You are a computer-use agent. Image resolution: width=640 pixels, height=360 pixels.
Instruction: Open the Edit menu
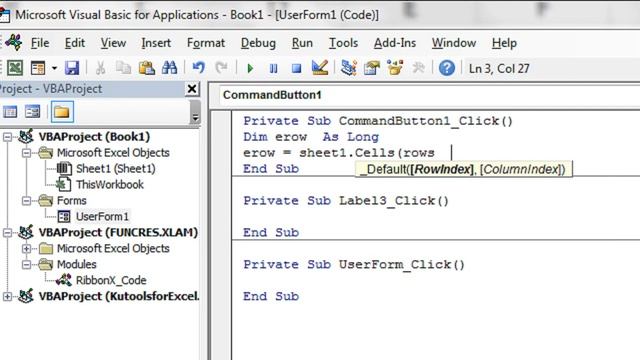coord(75,43)
